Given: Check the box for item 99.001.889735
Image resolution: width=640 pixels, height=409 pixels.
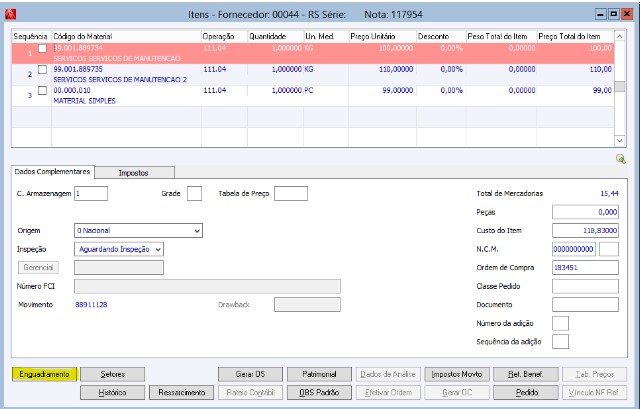Looking at the screenshot, I should (x=42, y=69).
